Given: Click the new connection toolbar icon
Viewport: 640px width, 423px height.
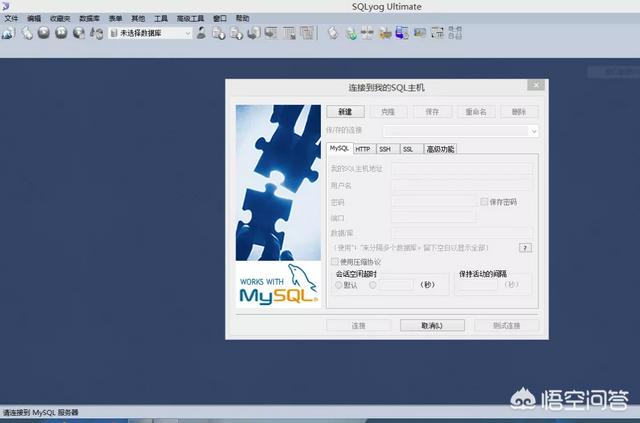Looking at the screenshot, I should click(8, 33).
